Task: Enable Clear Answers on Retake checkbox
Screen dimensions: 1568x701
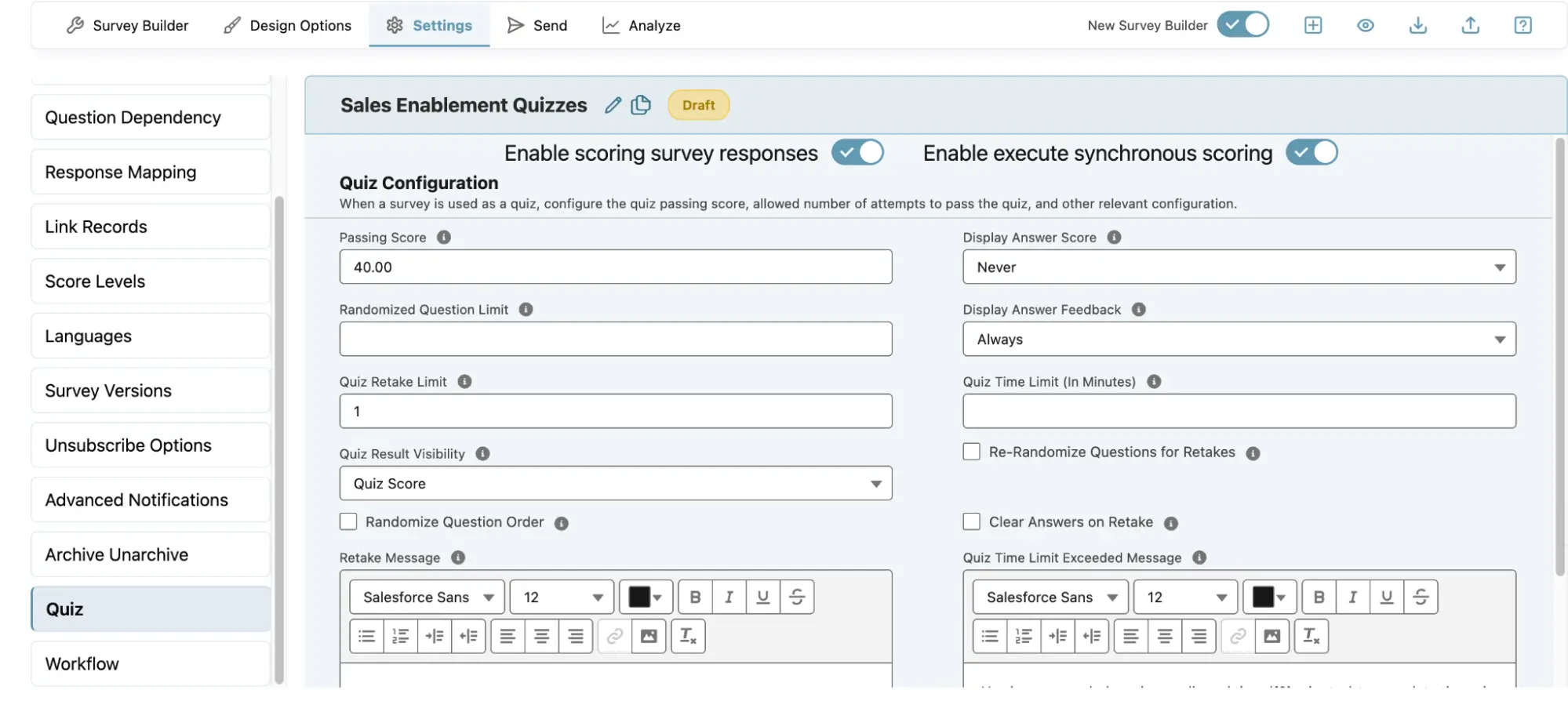Action: point(971,522)
